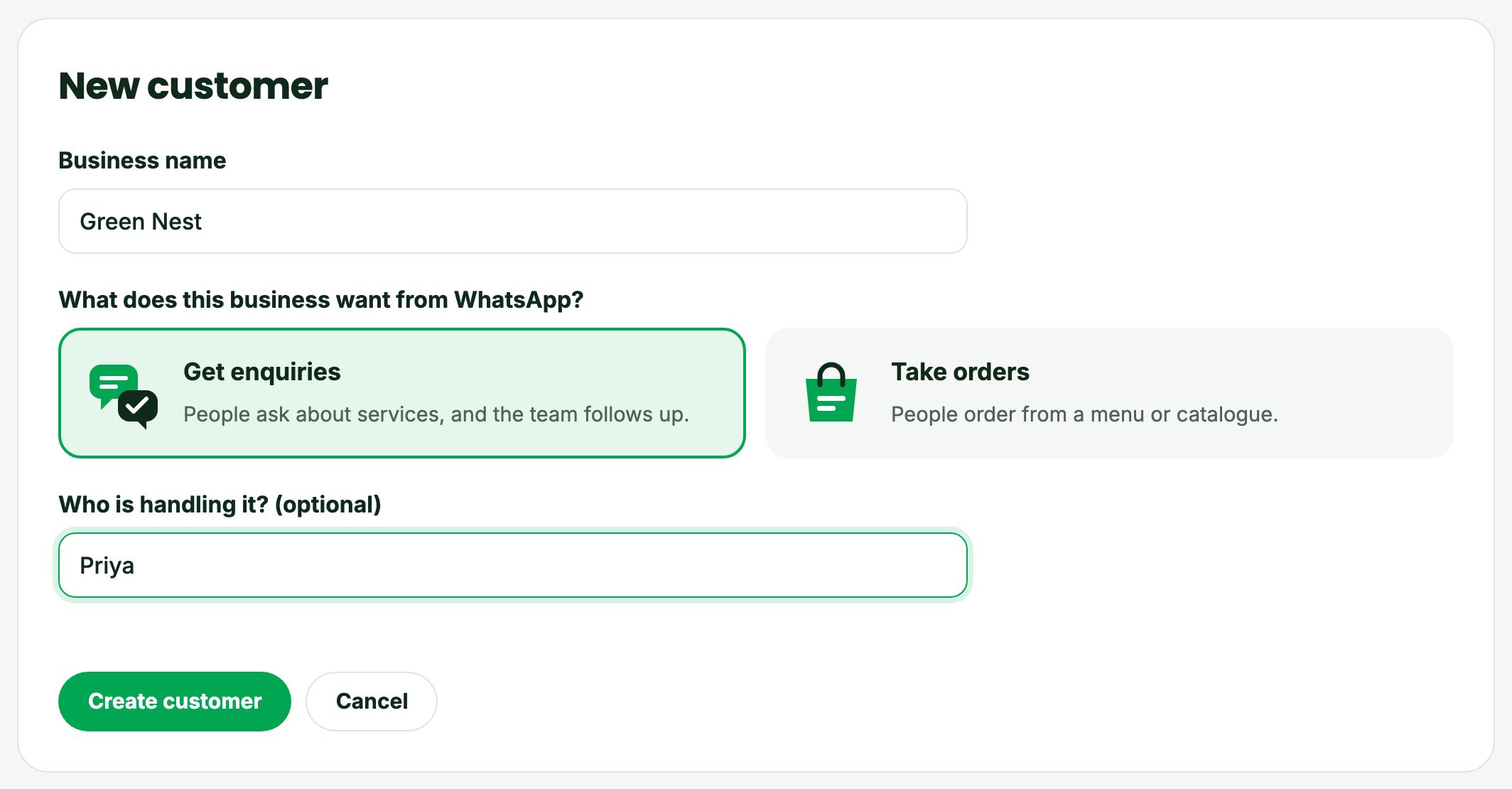1512x789 pixels.
Task: Choose the Take orders option card
Action: click(x=1110, y=393)
